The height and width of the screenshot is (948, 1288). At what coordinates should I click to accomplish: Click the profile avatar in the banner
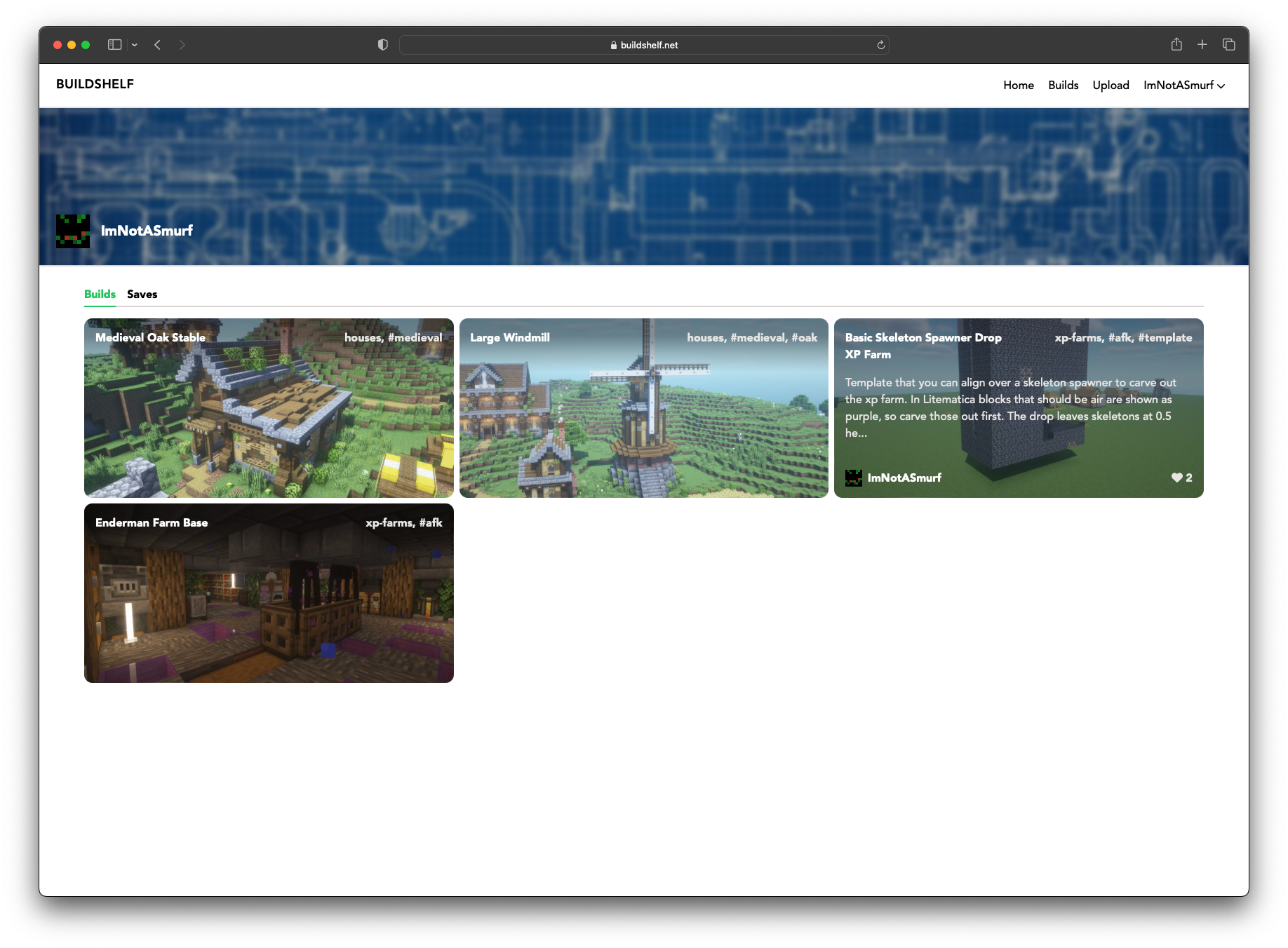[73, 231]
